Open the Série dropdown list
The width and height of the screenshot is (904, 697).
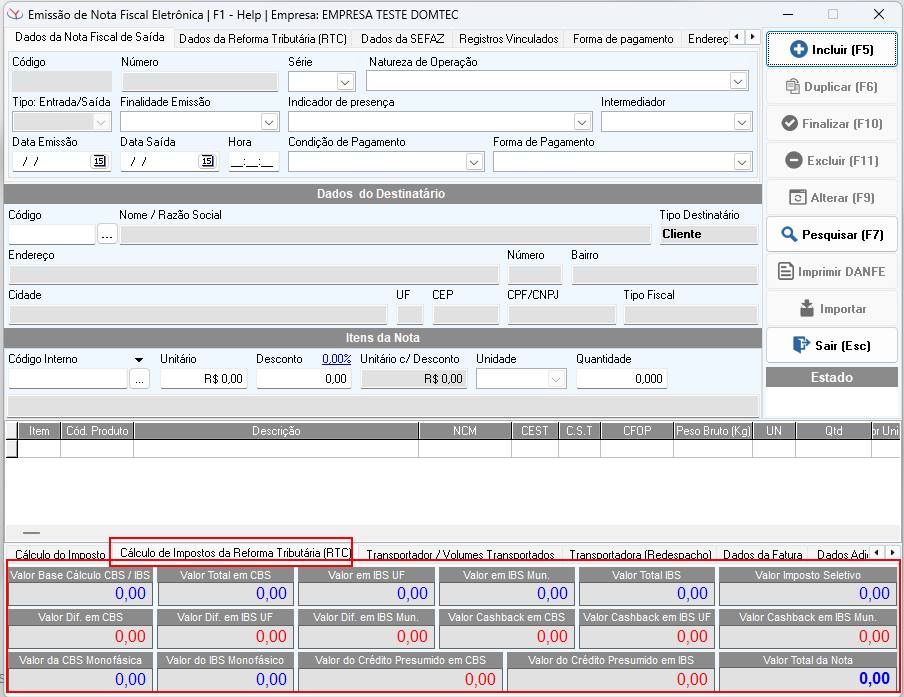[346, 82]
